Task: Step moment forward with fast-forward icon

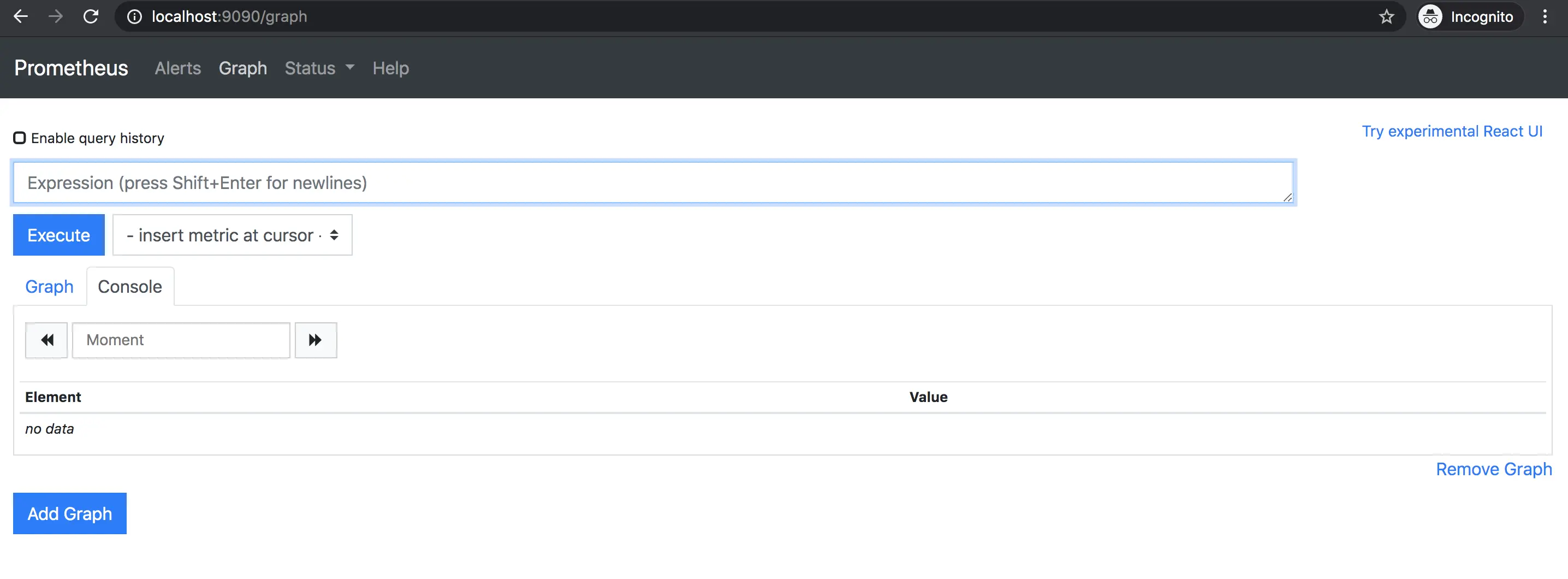Action: click(316, 340)
